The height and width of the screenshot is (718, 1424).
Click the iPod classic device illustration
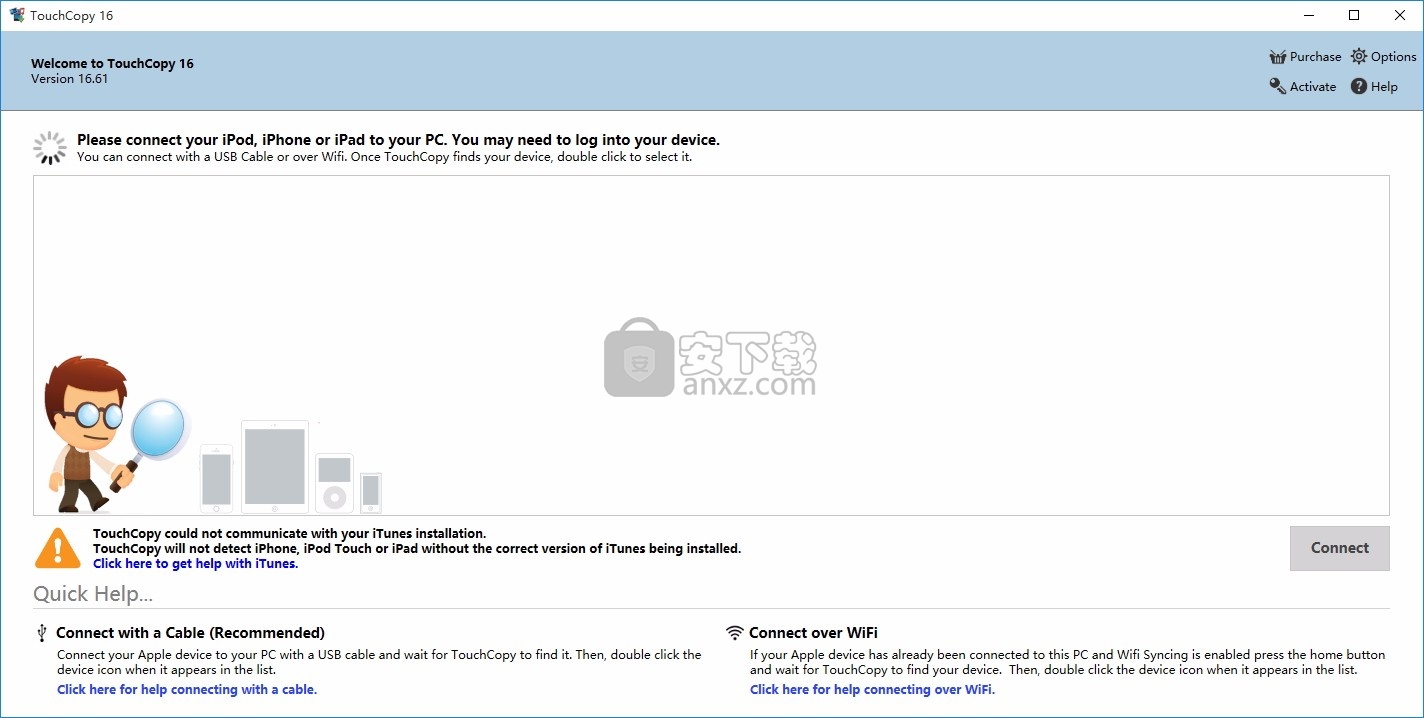(x=335, y=483)
